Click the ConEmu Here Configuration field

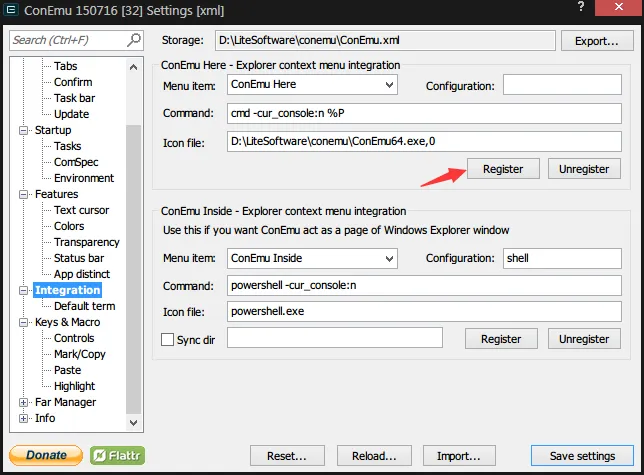coord(562,85)
